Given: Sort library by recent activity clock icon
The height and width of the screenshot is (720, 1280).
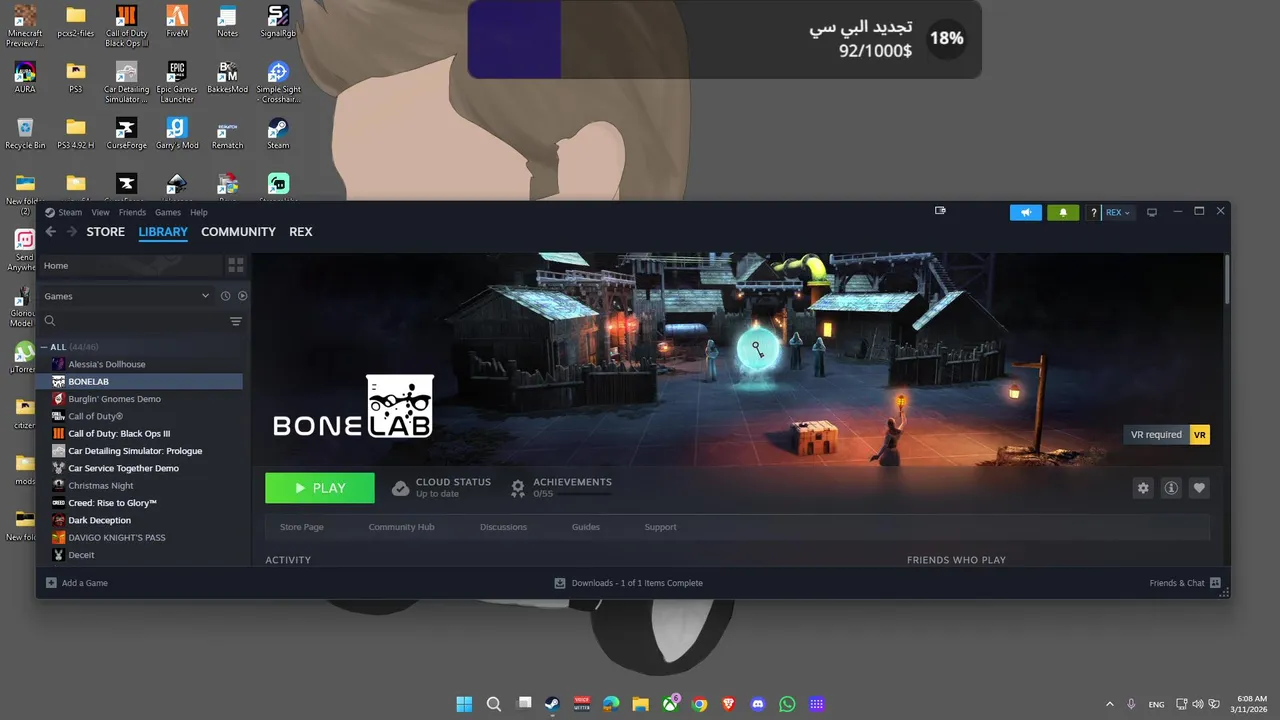Looking at the screenshot, I should pos(226,296).
